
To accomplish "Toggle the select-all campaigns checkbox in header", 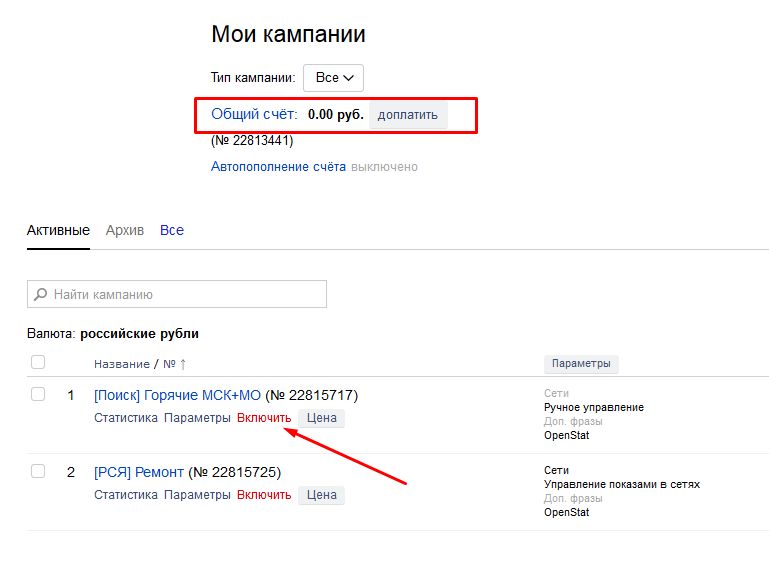I will [x=38, y=362].
